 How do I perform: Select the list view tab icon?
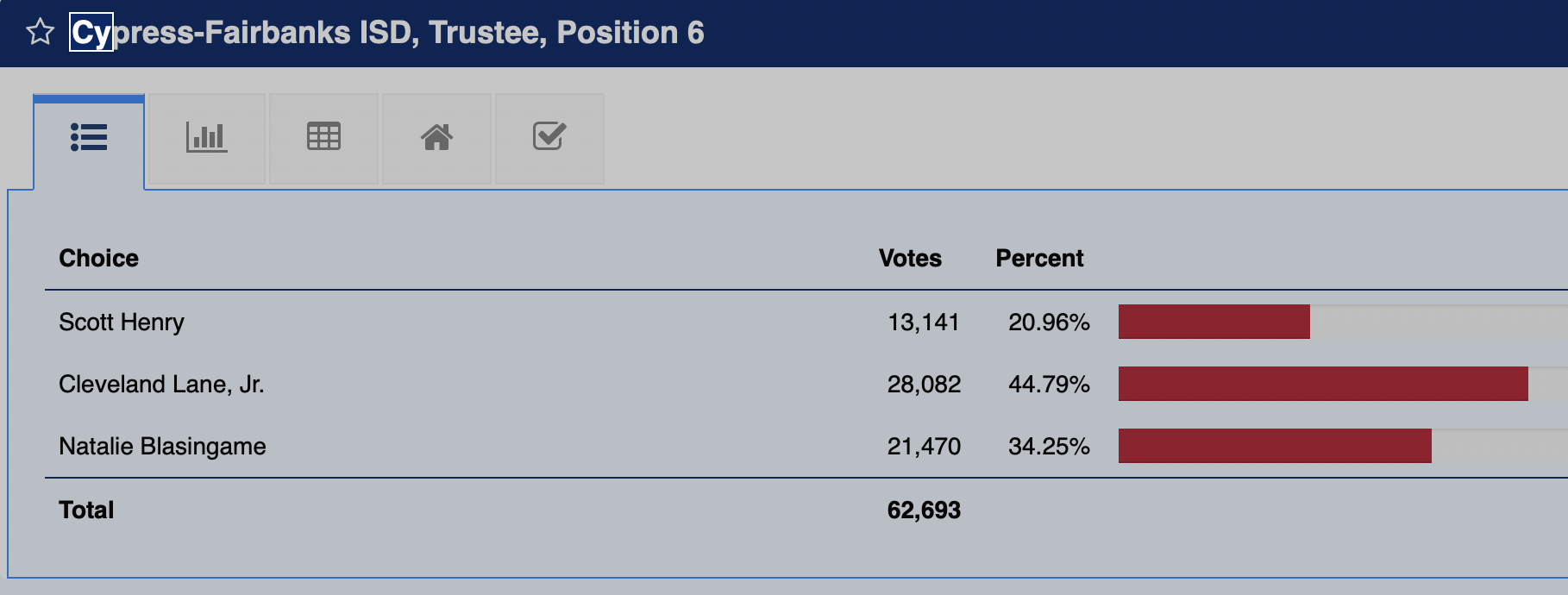[x=89, y=137]
